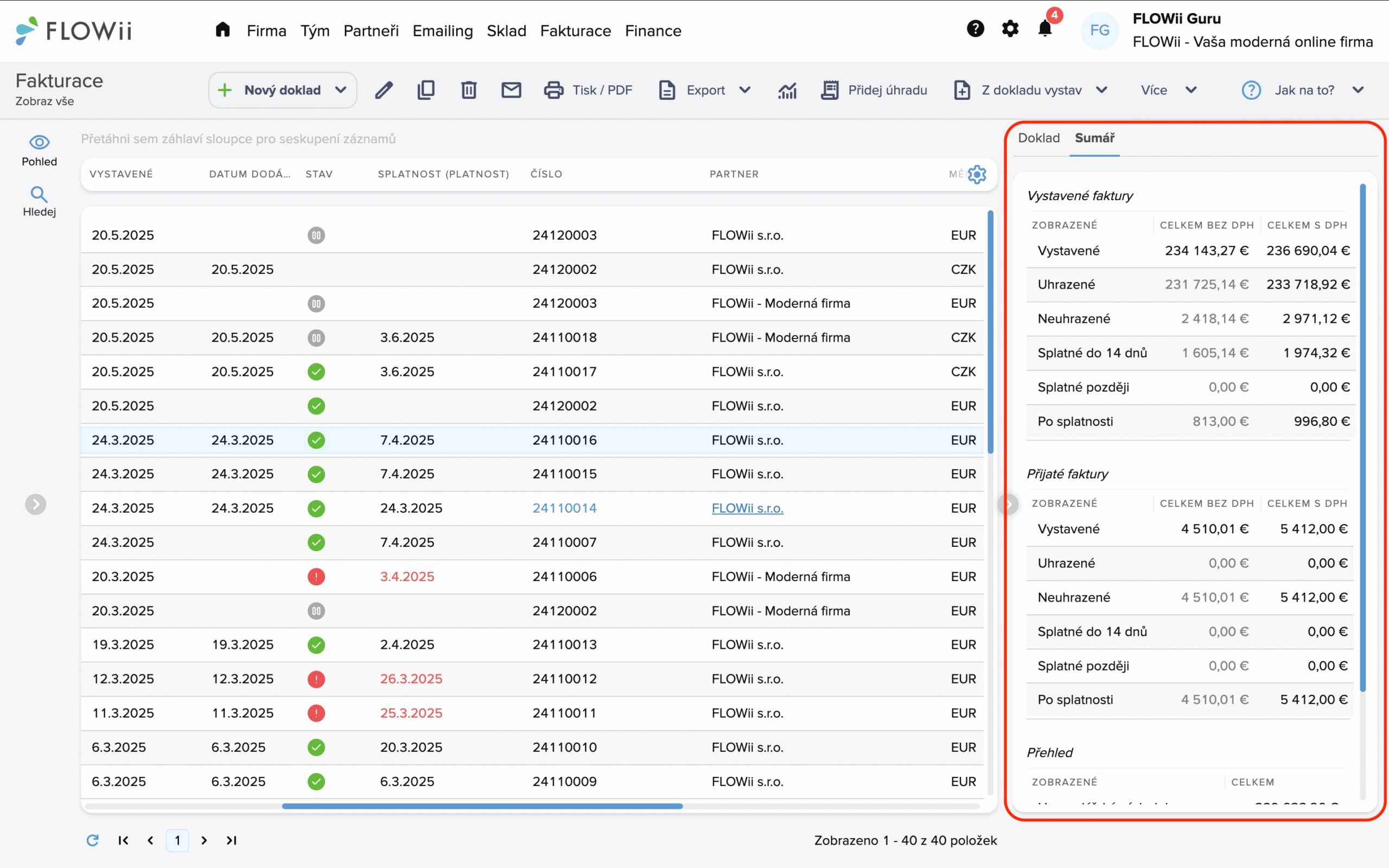Open the column settings gear in table header
This screenshot has width=1389, height=868.
point(977,174)
